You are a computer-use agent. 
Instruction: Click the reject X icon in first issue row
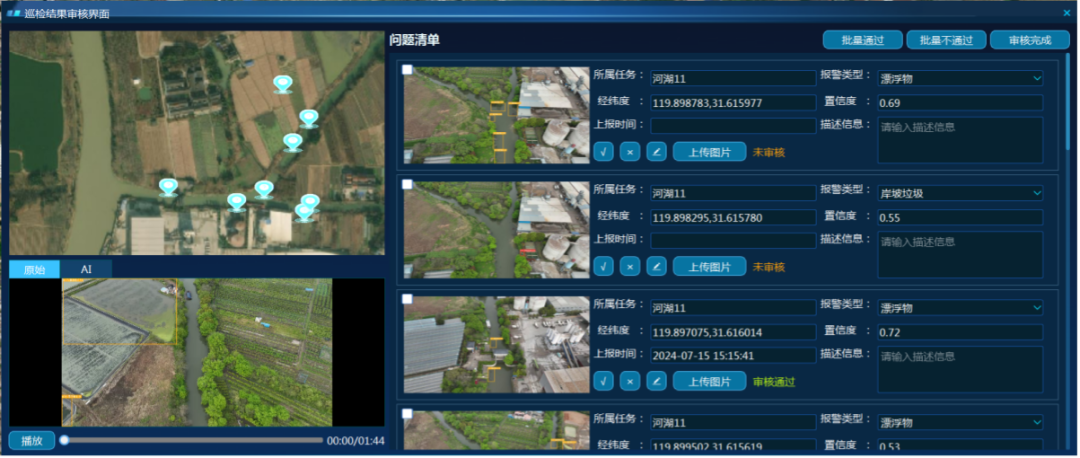(629, 152)
